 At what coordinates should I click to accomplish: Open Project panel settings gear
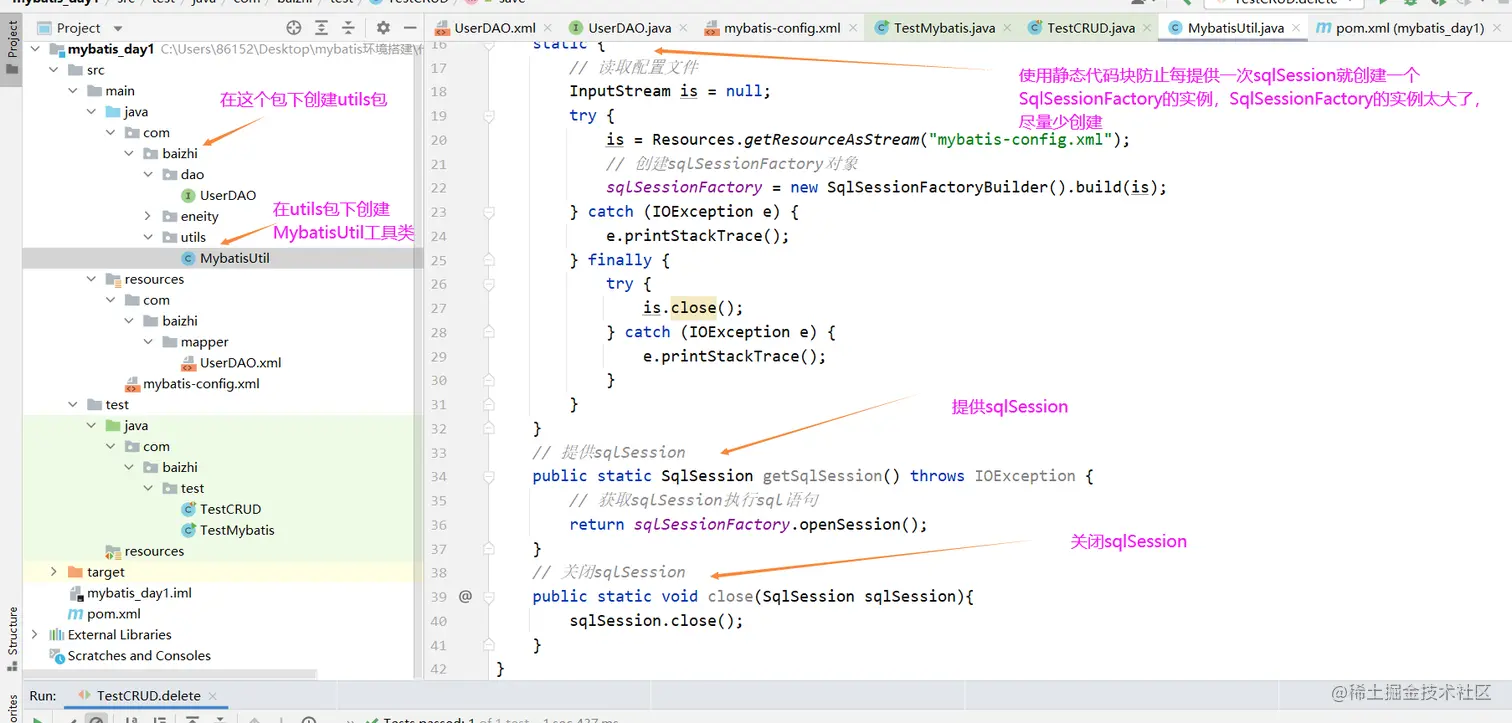click(x=382, y=28)
